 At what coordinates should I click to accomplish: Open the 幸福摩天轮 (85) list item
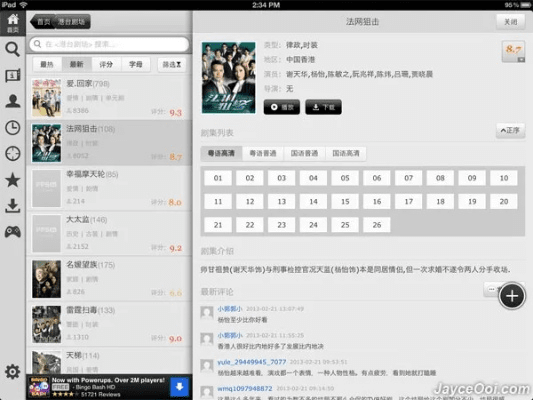point(109,188)
